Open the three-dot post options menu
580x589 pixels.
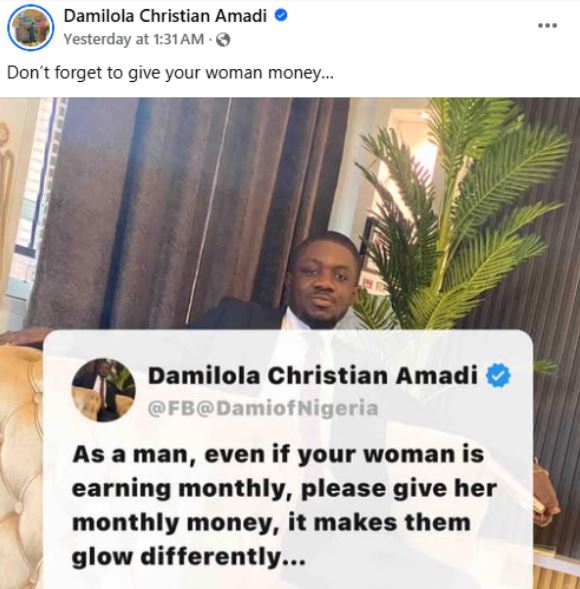[547, 26]
